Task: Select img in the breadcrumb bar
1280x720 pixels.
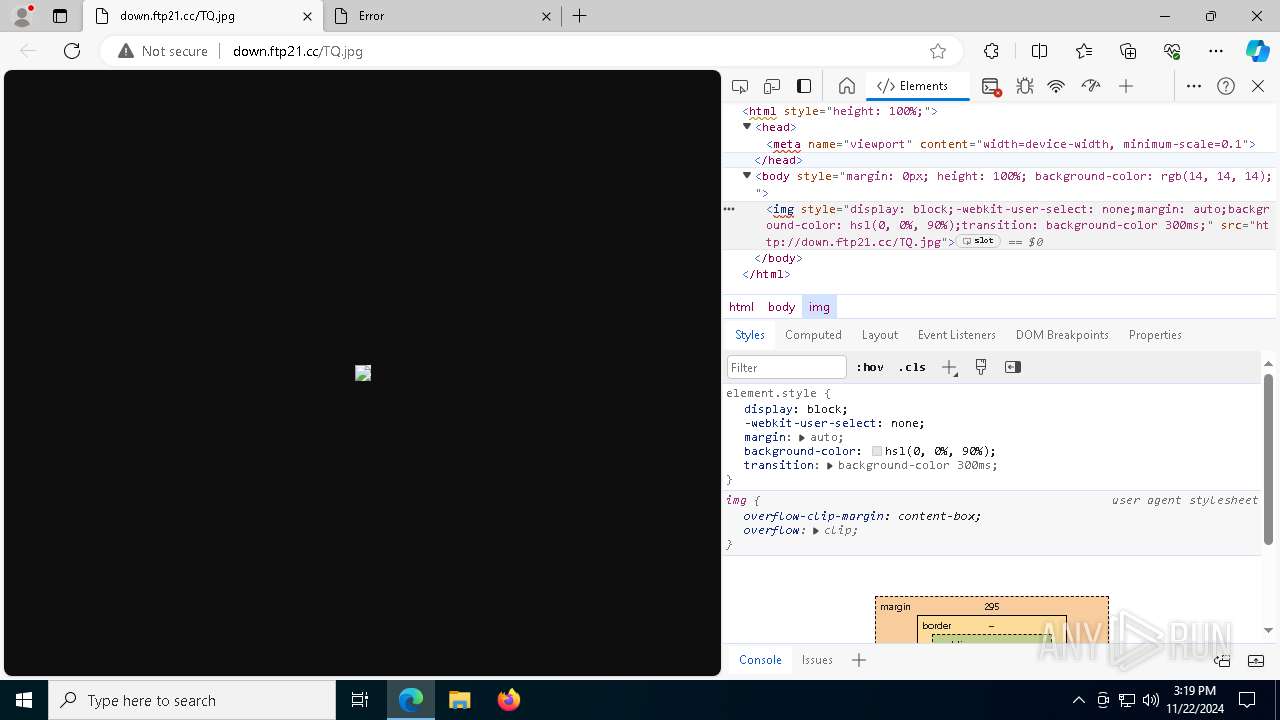Action: pos(819,307)
